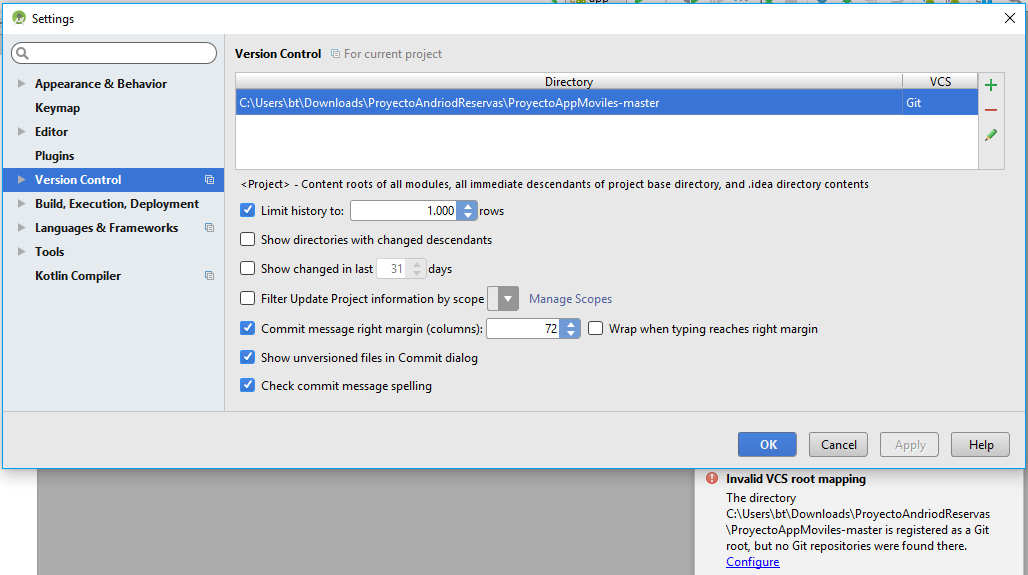This screenshot has width=1028, height=575.
Task: Toggle Check commit message spelling
Action: pyautogui.click(x=247, y=385)
